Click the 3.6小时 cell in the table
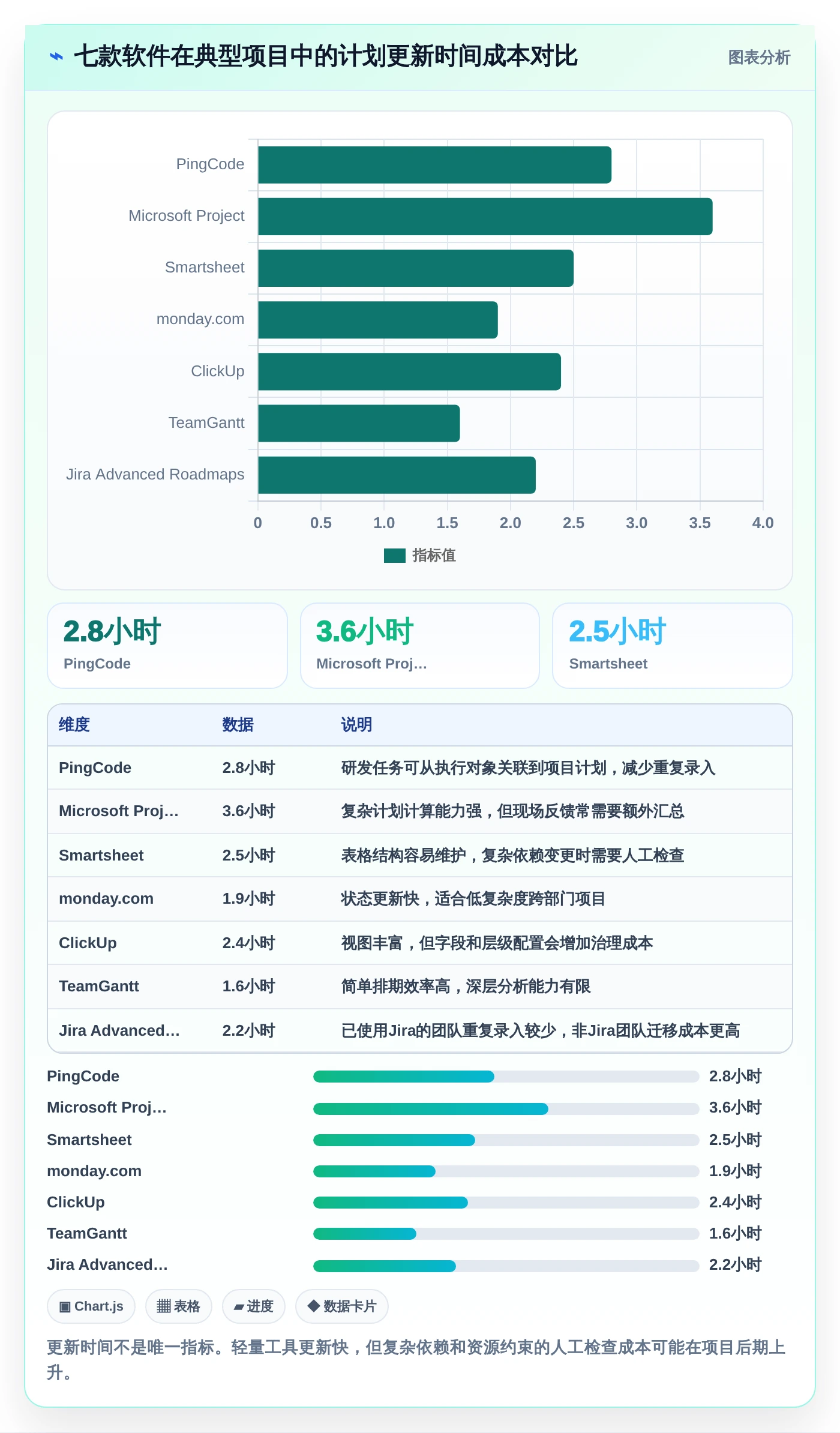Viewport: 840px width, 1433px height. [x=249, y=811]
